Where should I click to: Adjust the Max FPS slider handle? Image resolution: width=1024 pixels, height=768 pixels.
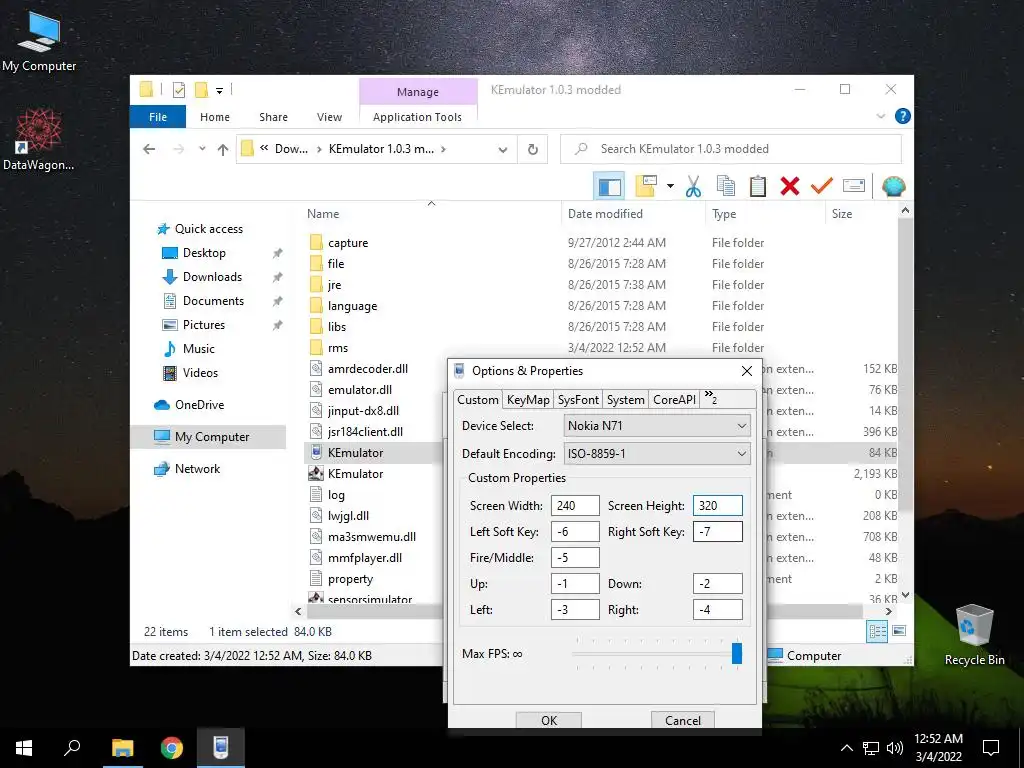737,653
